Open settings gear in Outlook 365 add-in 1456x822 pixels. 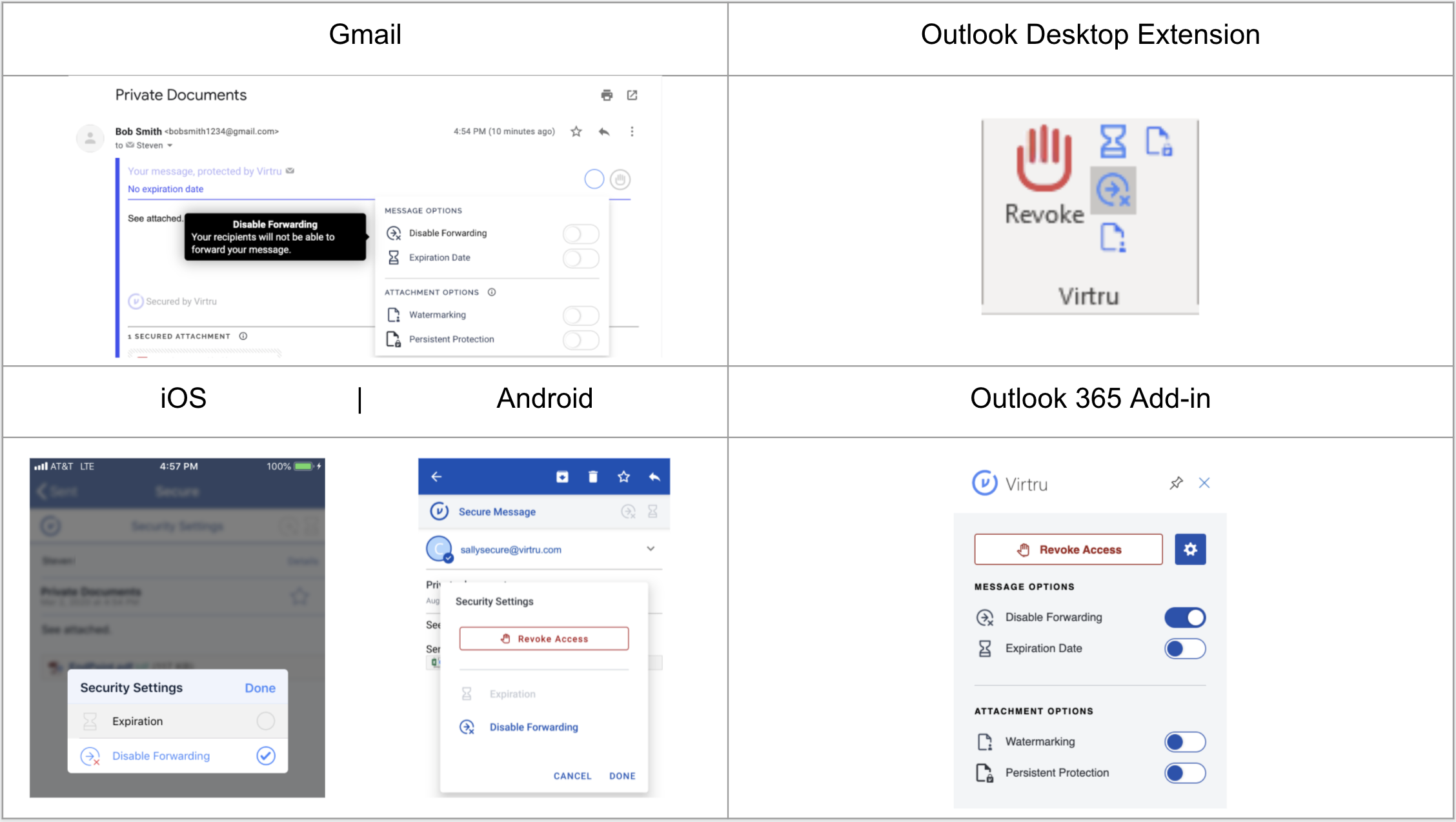pyautogui.click(x=1191, y=550)
